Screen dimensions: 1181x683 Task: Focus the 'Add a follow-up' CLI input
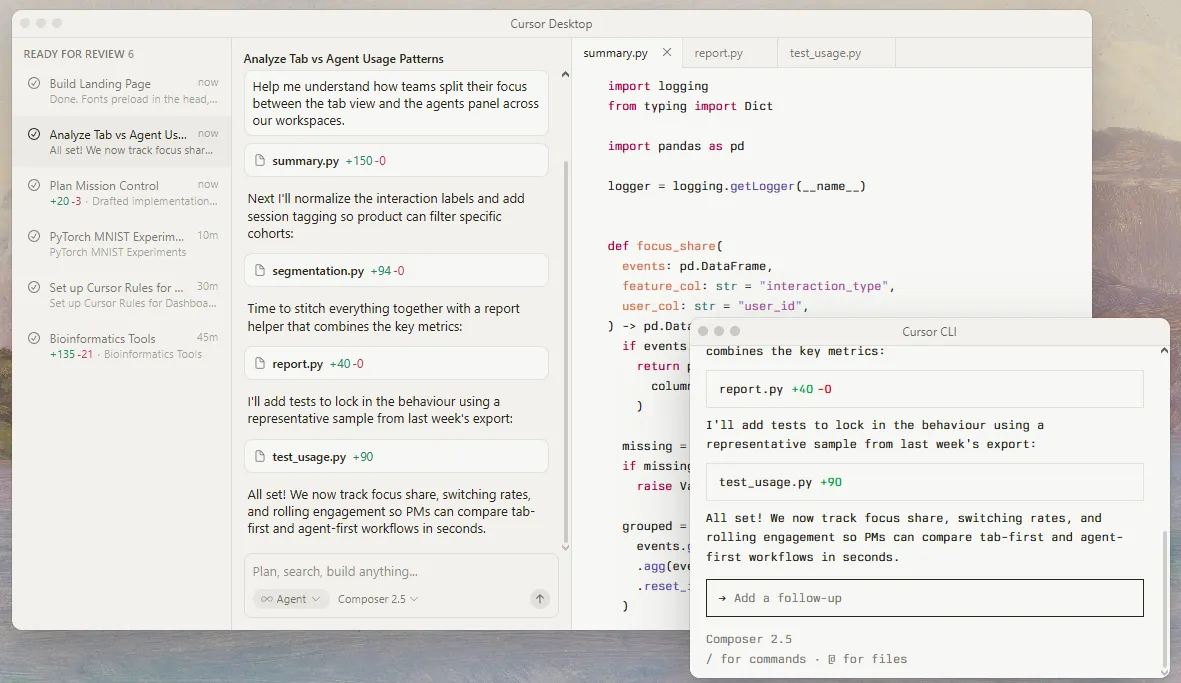click(x=925, y=598)
